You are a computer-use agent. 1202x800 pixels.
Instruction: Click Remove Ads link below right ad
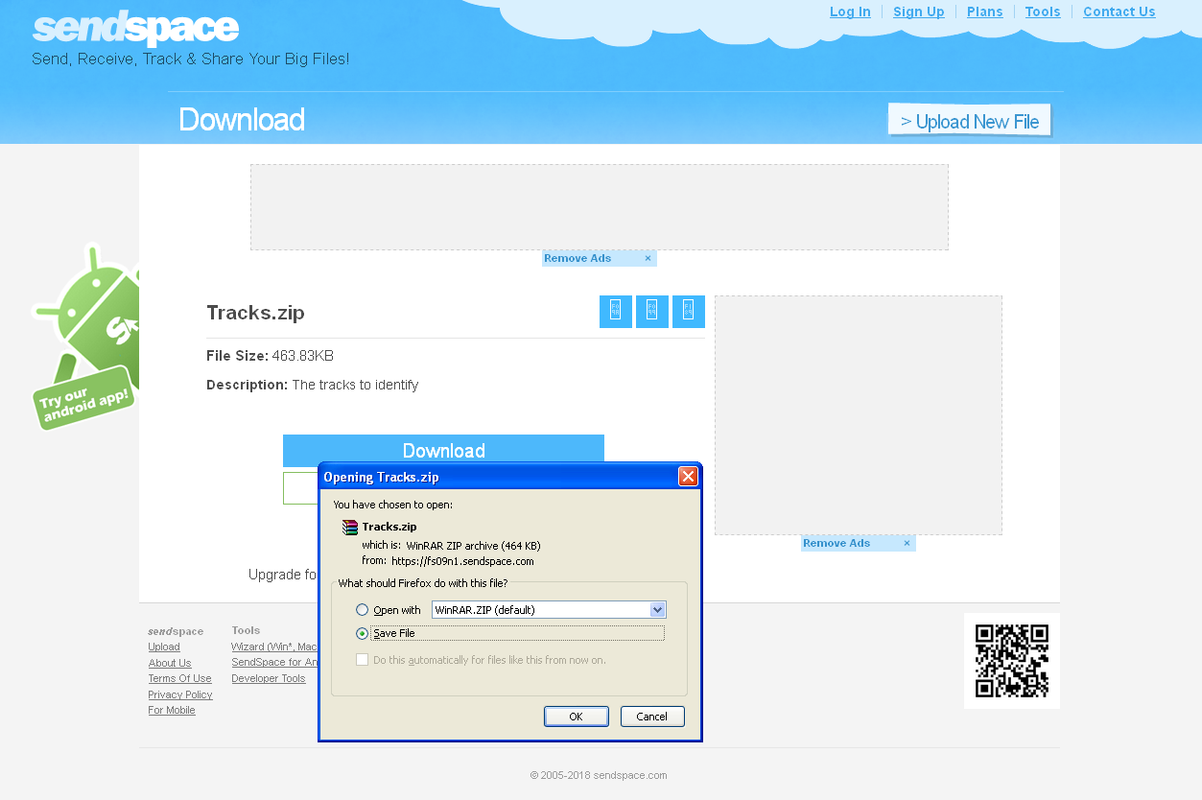point(836,543)
